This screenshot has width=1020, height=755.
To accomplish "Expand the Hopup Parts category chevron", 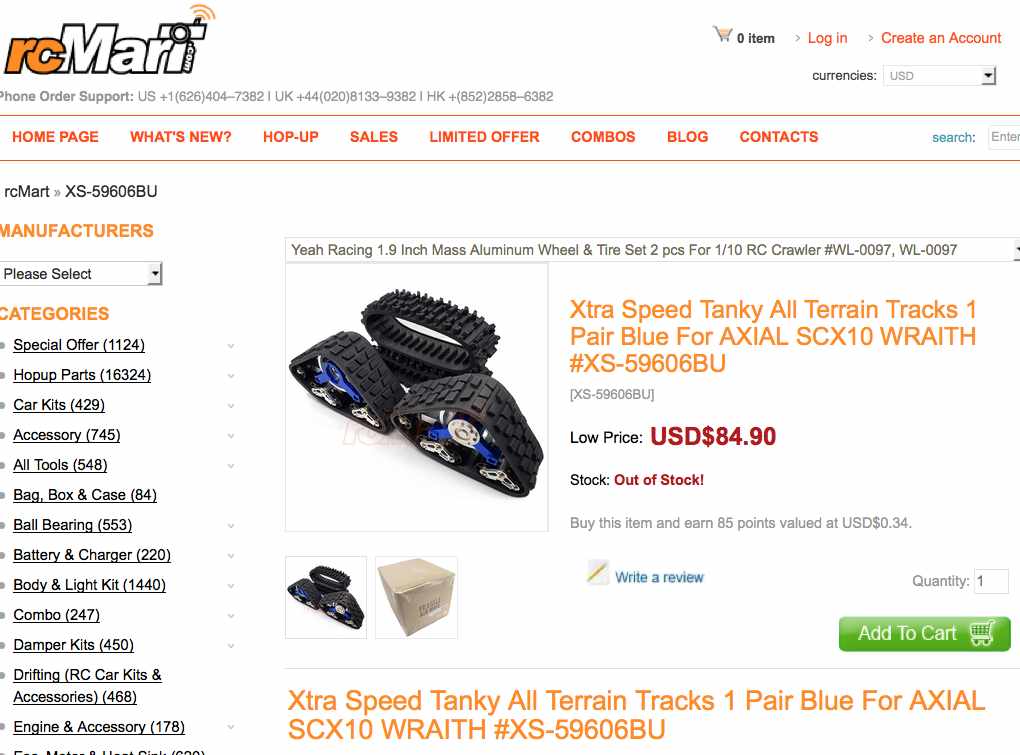I will [231, 376].
